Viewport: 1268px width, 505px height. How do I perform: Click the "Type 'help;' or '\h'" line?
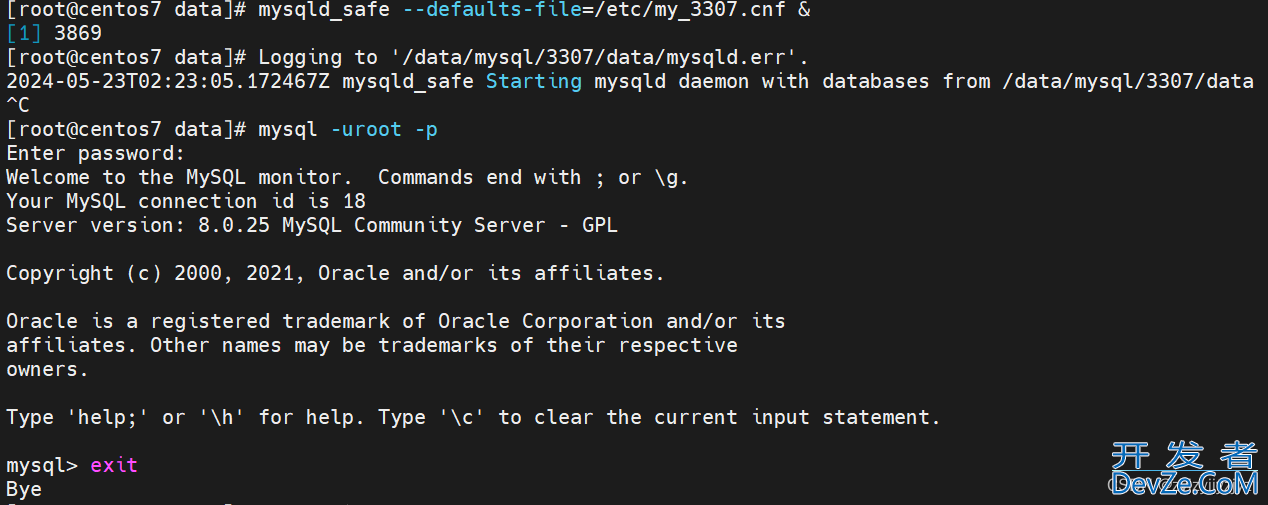[474, 417]
